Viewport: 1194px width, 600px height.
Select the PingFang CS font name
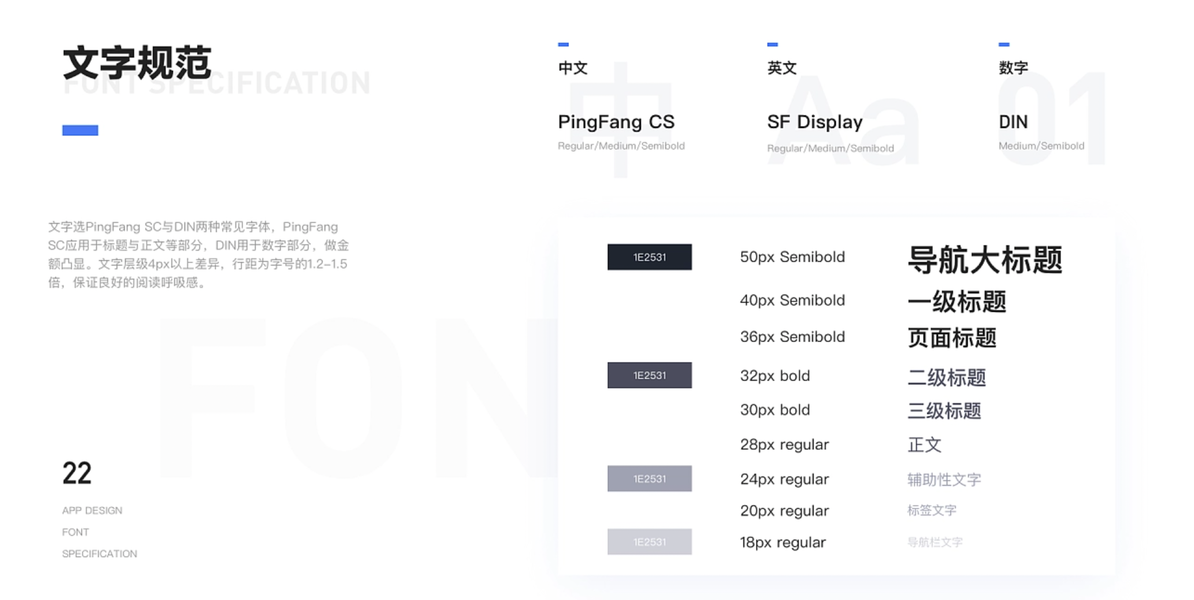click(x=616, y=122)
